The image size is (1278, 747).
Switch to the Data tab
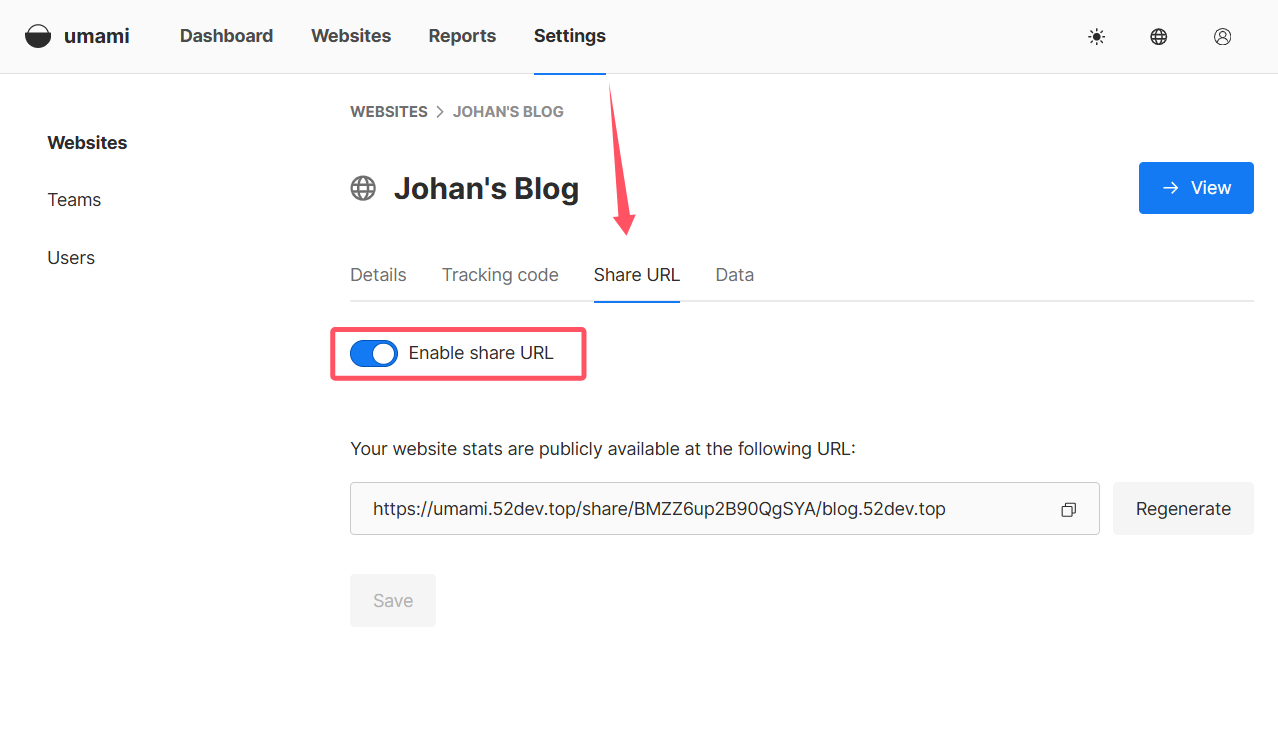coord(734,275)
